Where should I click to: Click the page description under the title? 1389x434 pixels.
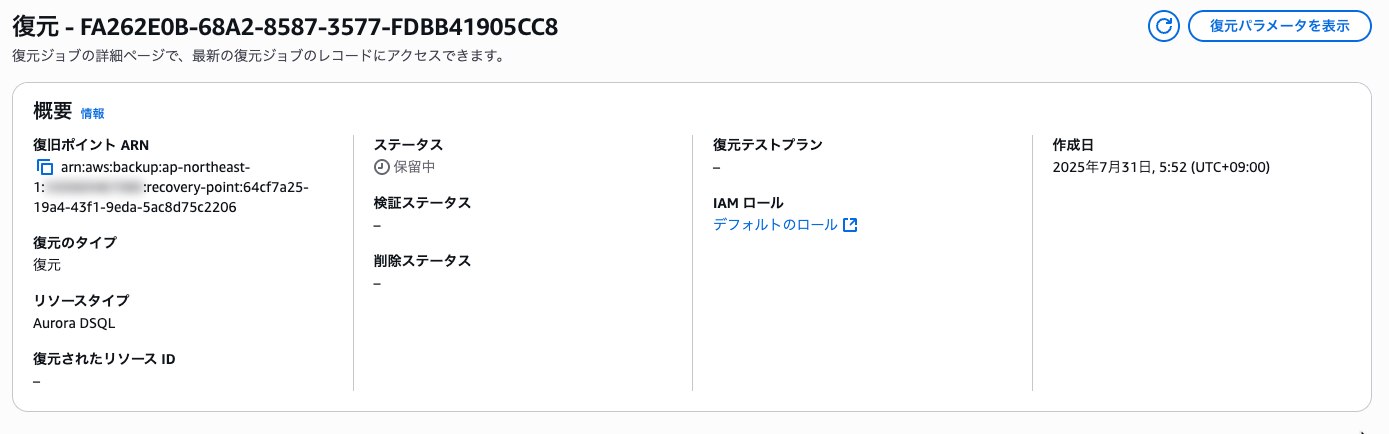tap(257, 56)
